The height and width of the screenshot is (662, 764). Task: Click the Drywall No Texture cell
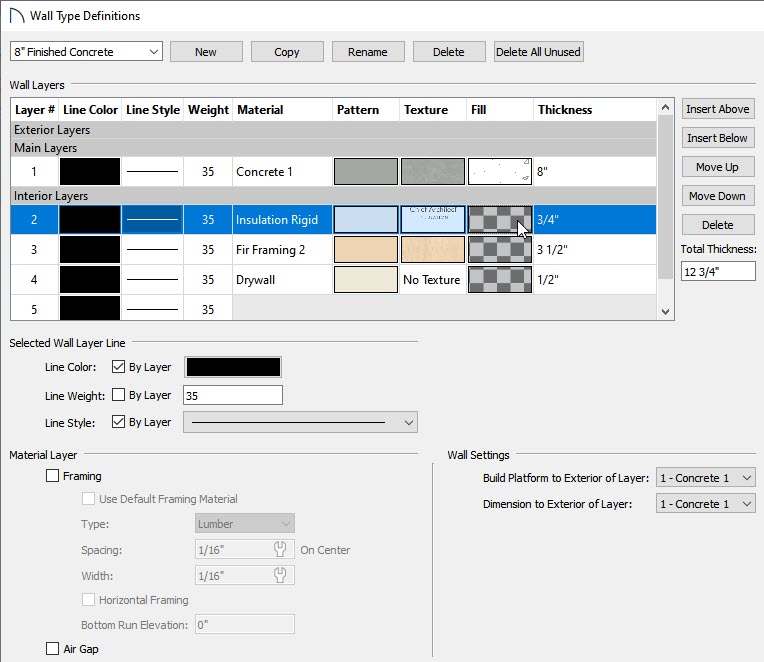click(x=433, y=280)
